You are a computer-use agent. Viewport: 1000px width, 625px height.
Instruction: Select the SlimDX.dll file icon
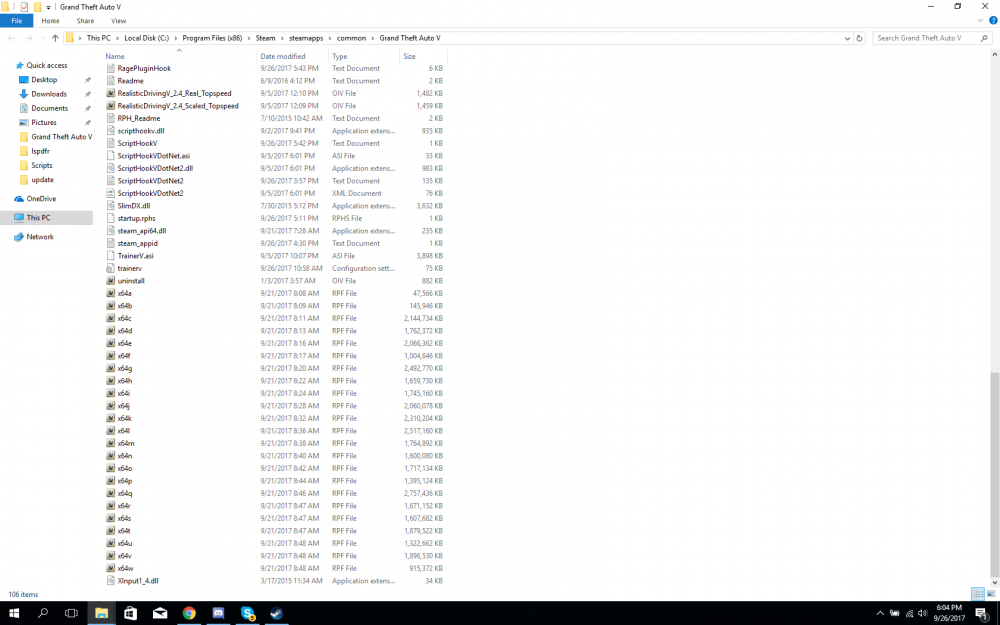[110, 206]
